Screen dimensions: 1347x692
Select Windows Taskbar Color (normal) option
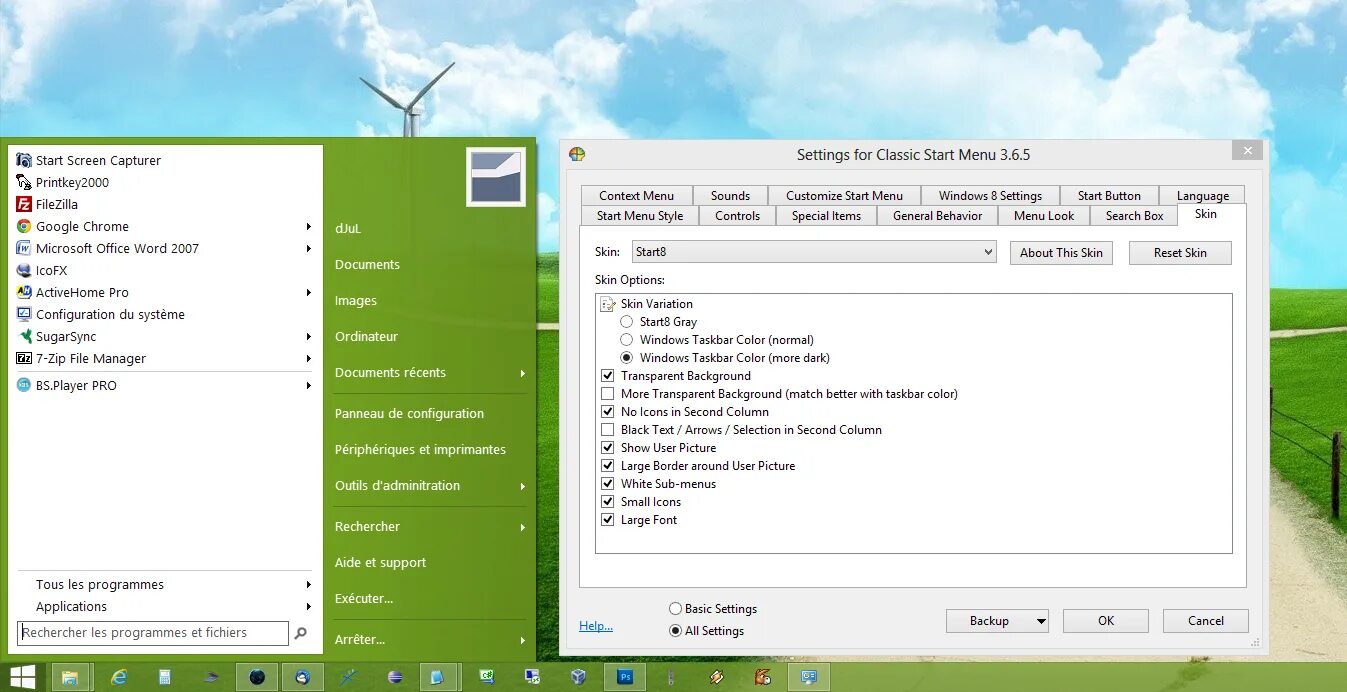(626, 340)
